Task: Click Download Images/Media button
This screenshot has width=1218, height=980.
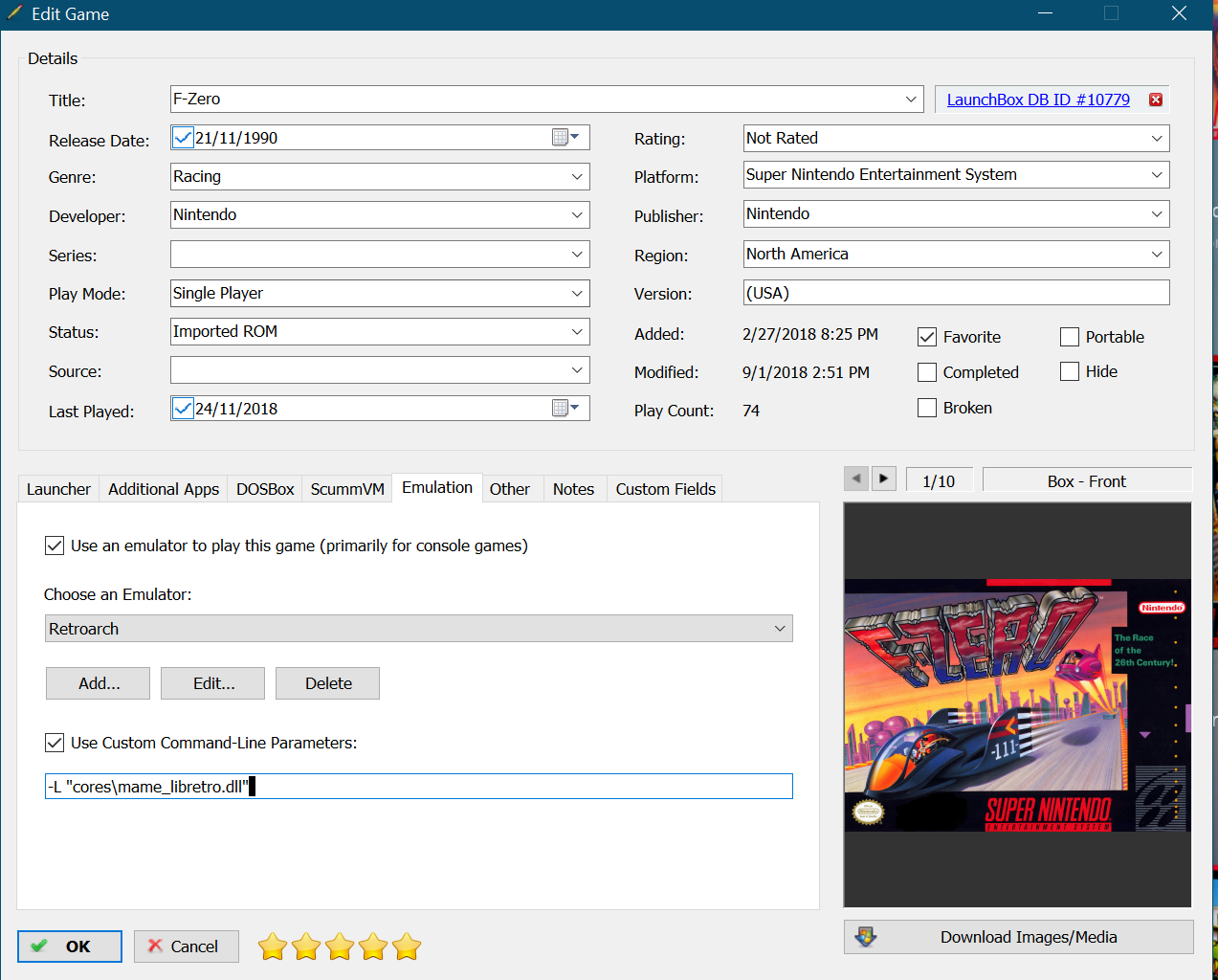Action: [1019, 937]
